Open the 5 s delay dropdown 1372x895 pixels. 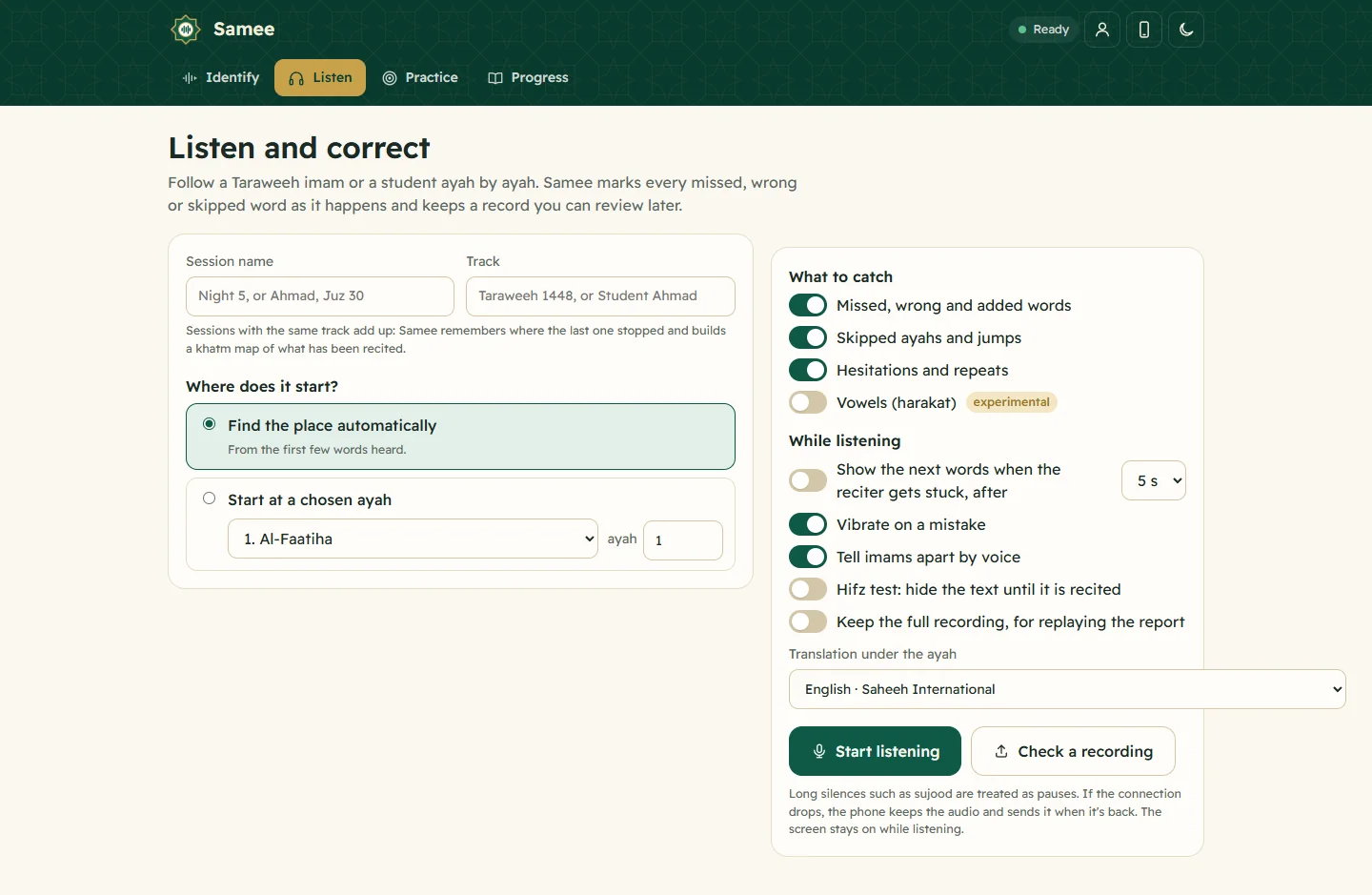click(x=1154, y=480)
